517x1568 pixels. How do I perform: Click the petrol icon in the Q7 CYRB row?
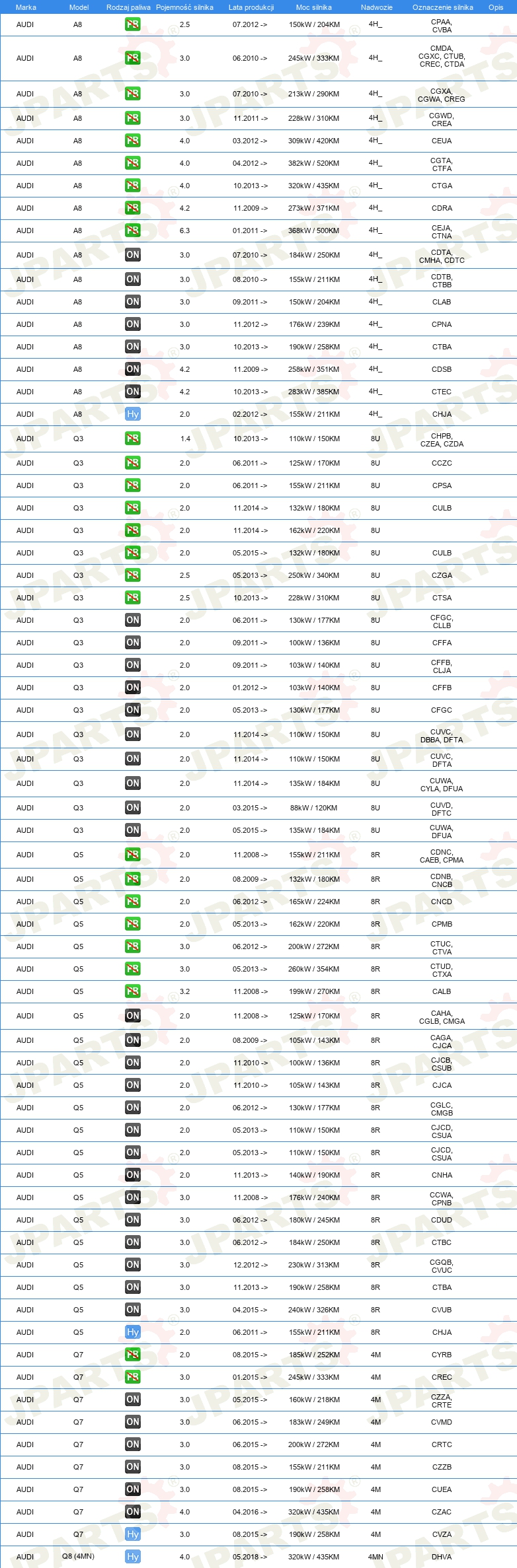[133, 1355]
